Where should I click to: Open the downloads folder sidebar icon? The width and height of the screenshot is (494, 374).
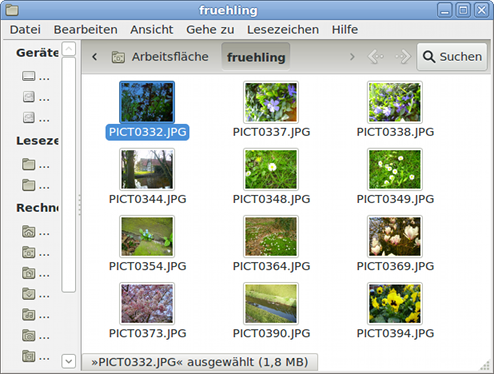click(29, 294)
